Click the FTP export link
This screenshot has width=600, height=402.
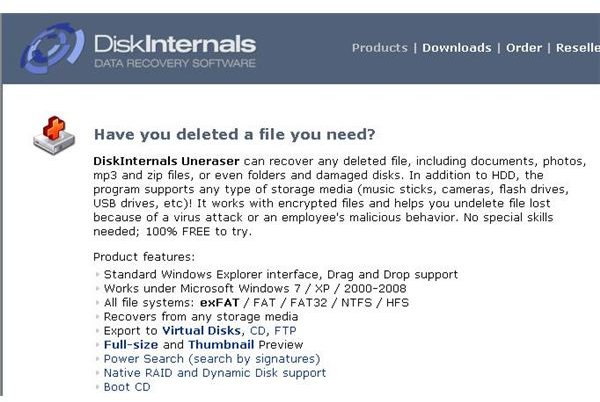285,330
